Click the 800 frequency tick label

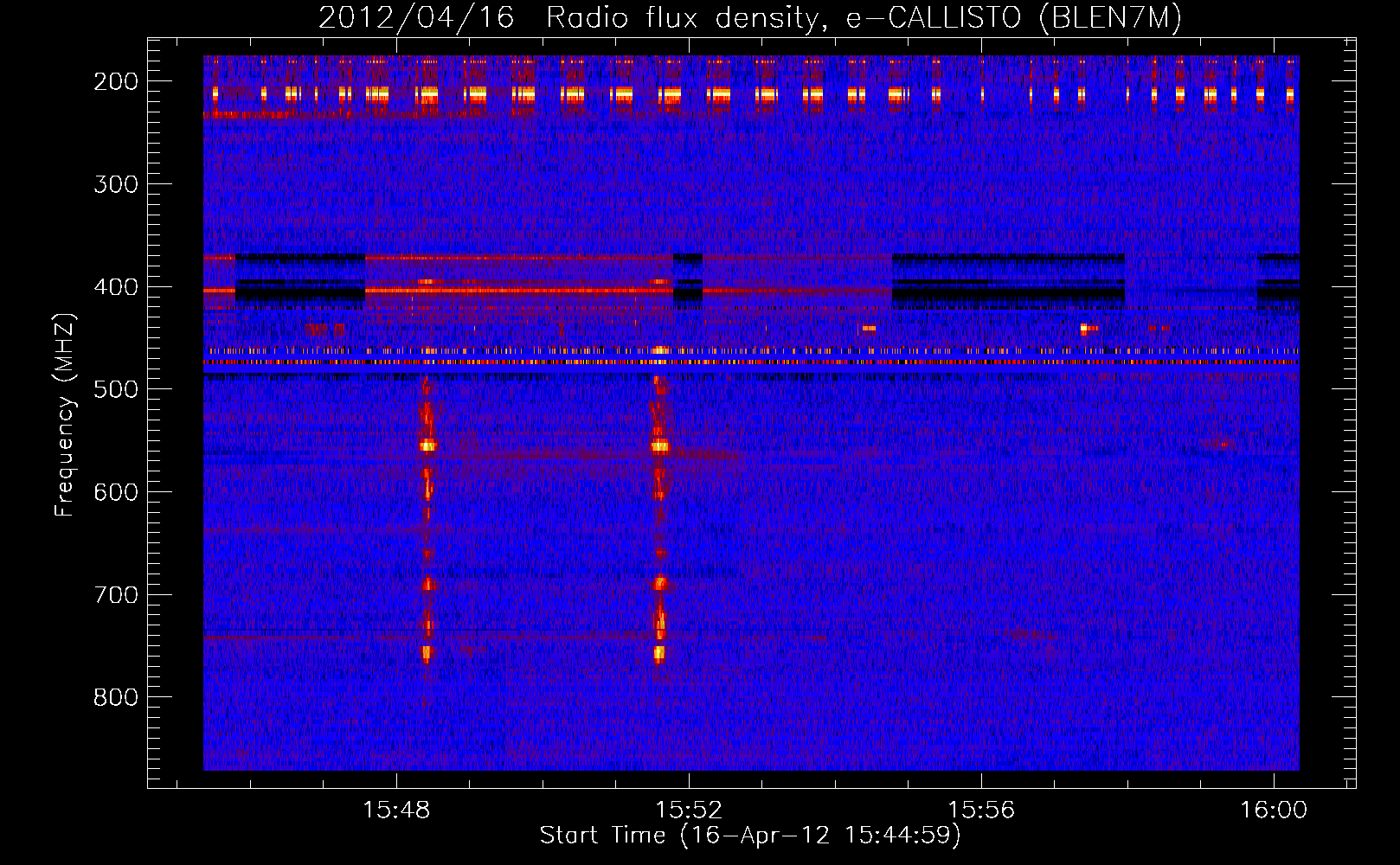click(116, 697)
